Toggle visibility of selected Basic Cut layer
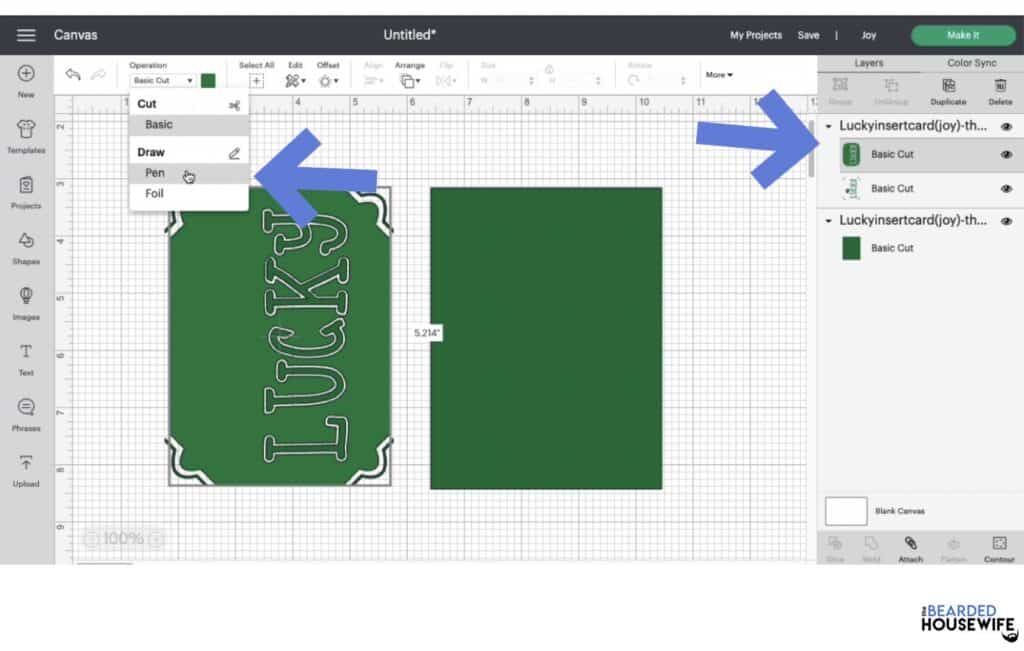The height and width of the screenshot is (651, 1024). click(1006, 155)
